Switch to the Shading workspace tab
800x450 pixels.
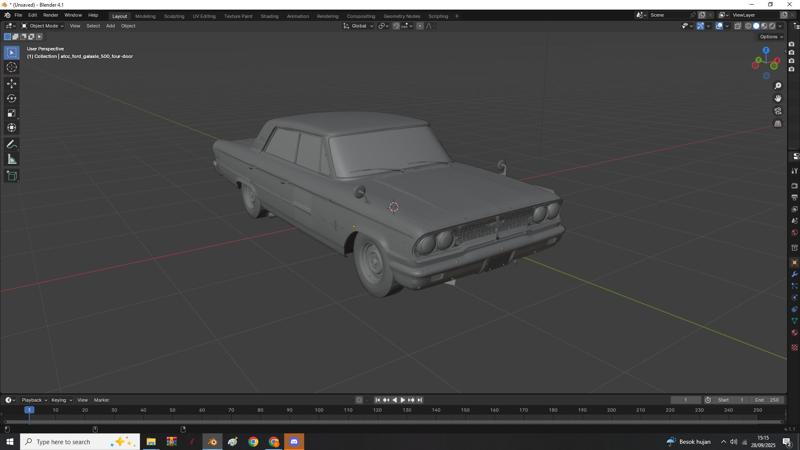click(269, 16)
